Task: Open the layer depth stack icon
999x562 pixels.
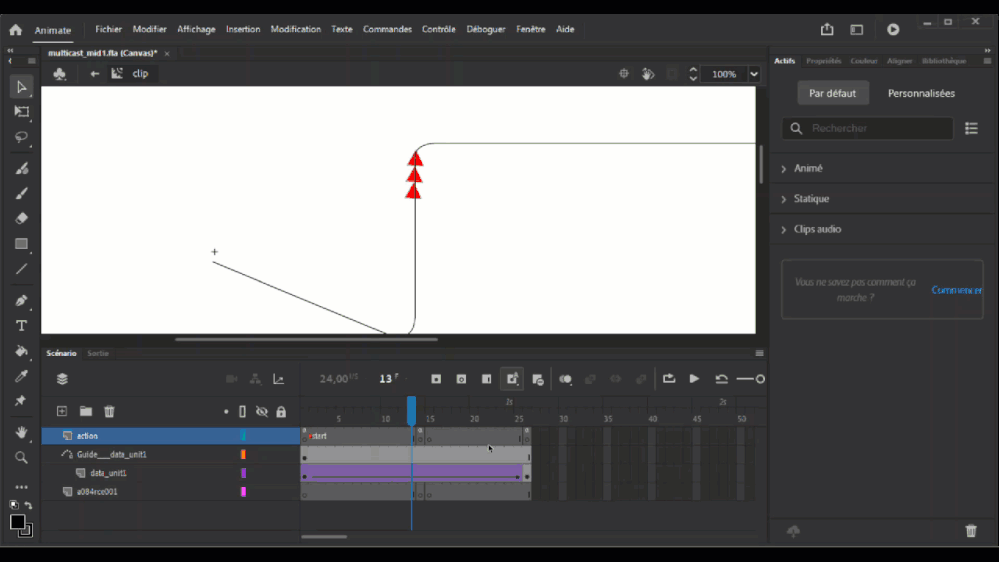Action: (x=62, y=379)
